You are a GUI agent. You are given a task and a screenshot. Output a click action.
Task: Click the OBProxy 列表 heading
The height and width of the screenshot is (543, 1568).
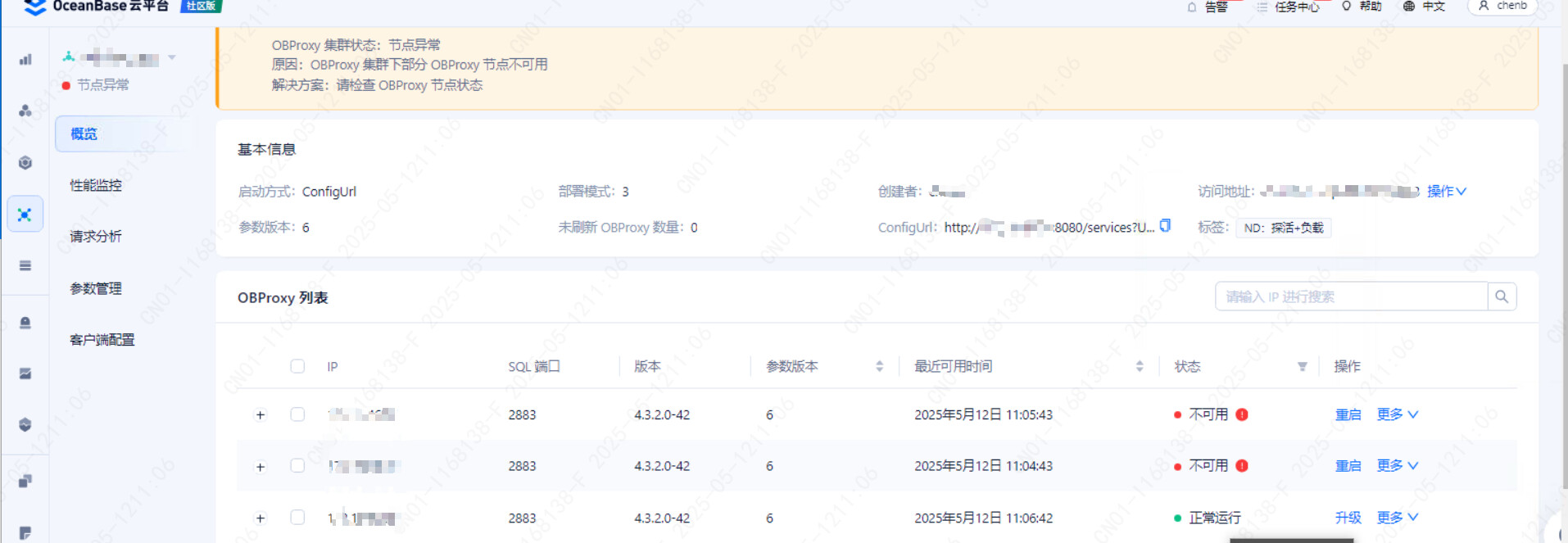[283, 297]
